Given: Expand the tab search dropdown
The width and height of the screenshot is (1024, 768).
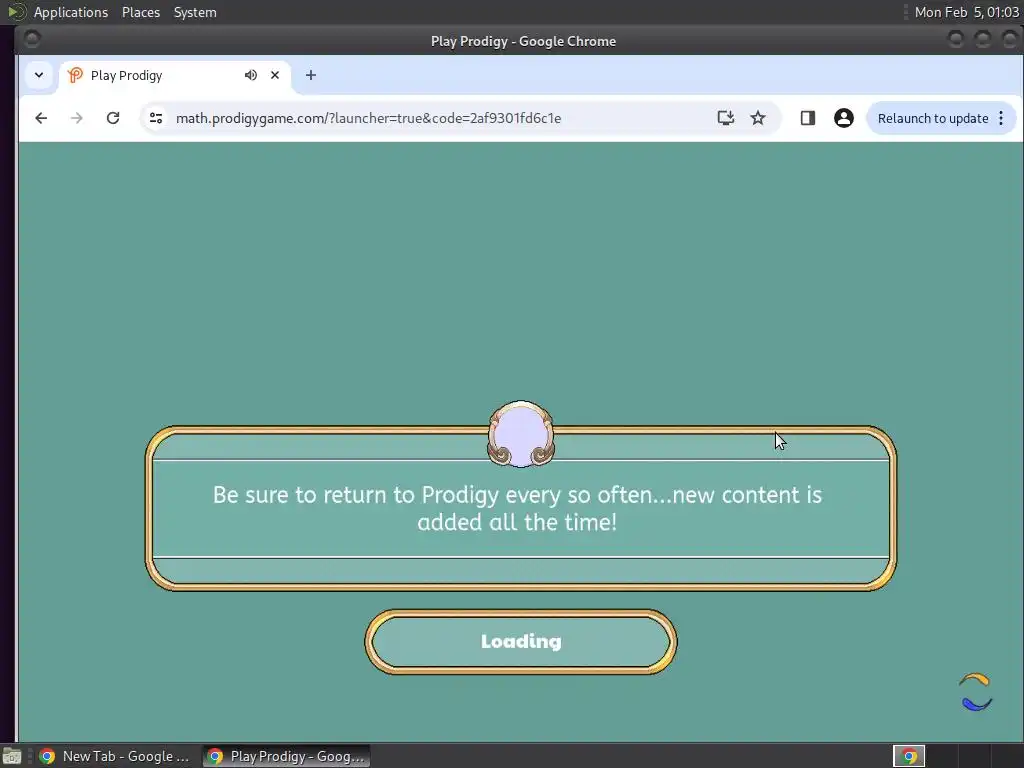Looking at the screenshot, I should [39, 75].
